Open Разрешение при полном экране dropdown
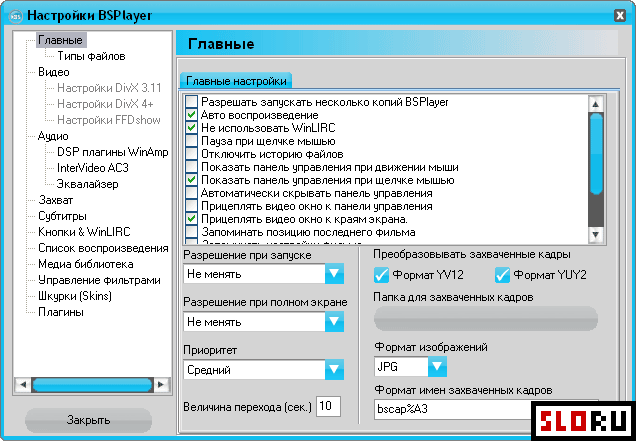Viewport: 636px width, 441px height. [334, 322]
